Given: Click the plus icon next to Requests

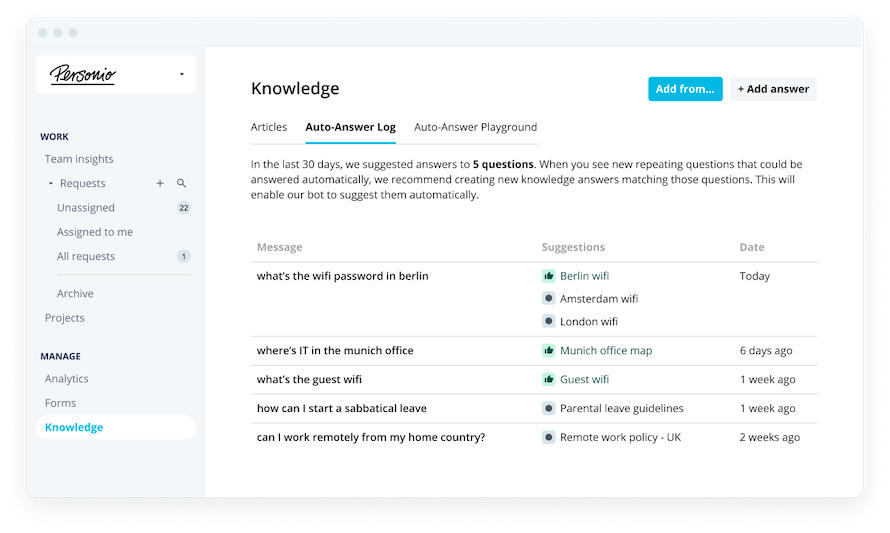Looking at the screenshot, I should click(x=160, y=183).
